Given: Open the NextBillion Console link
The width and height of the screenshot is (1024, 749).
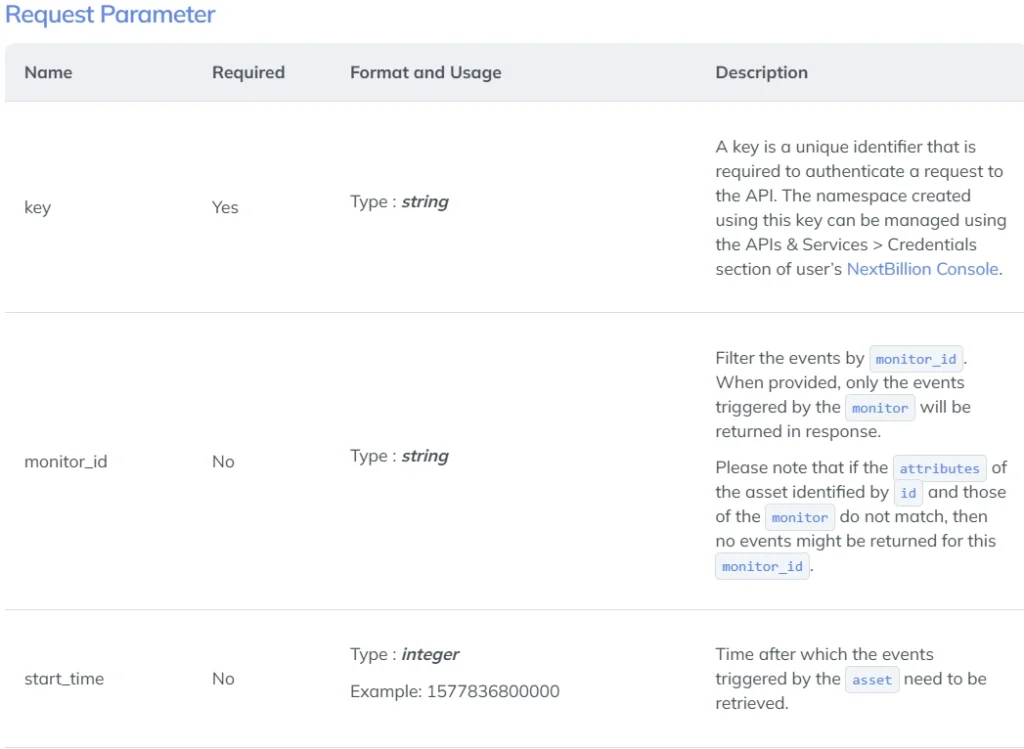Looking at the screenshot, I should pyautogui.click(x=922, y=269).
